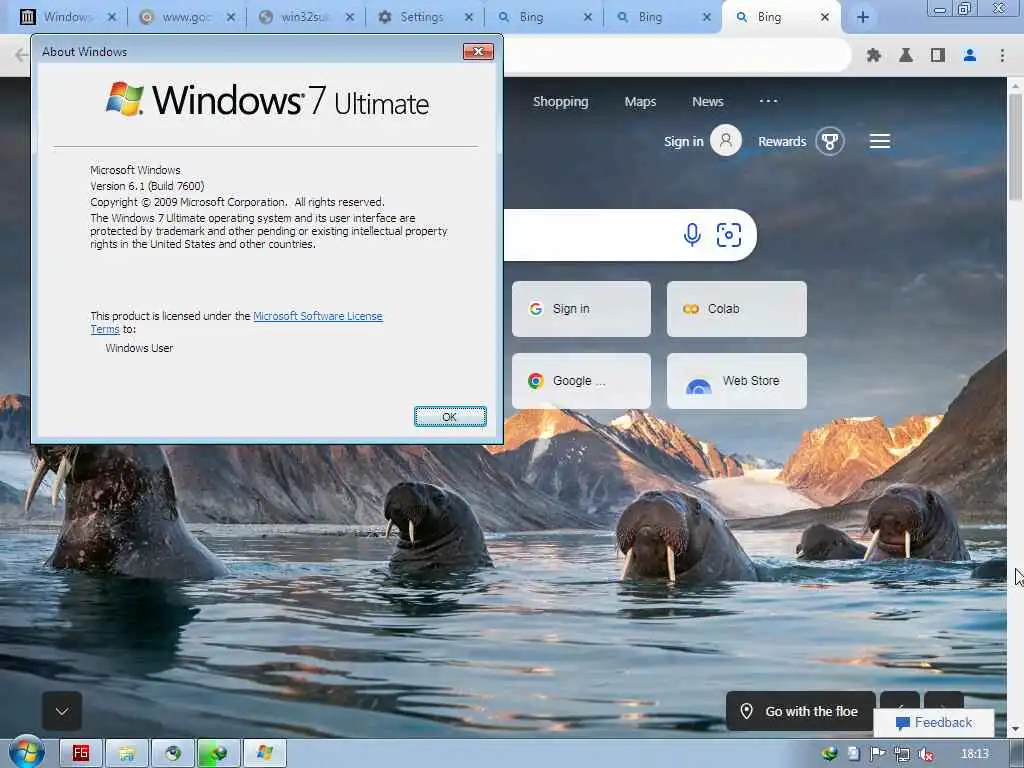1024x768 pixels.
Task: Click the document tray icon
Action: pyautogui.click(x=854, y=754)
